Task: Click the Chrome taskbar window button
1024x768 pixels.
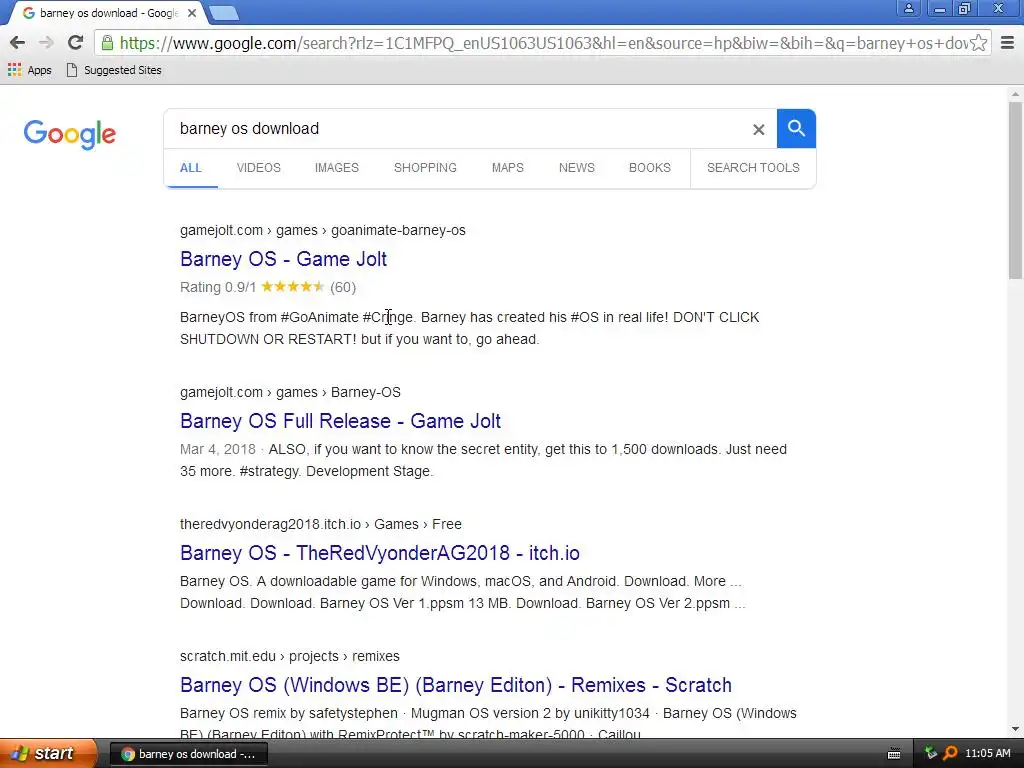Action: (x=189, y=754)
